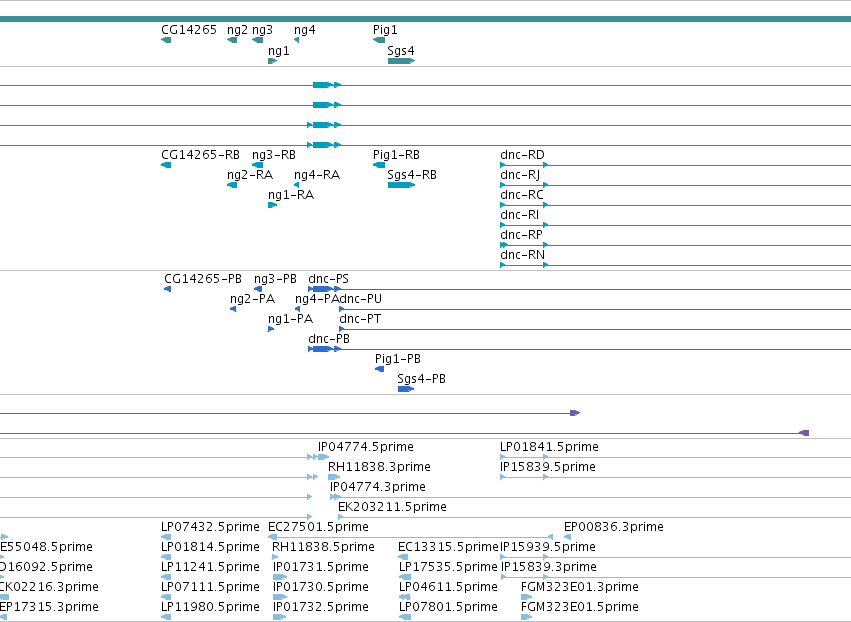Select the Sgs4-RB transcript label
Viewport: 851px width, 622px height.
412,175
